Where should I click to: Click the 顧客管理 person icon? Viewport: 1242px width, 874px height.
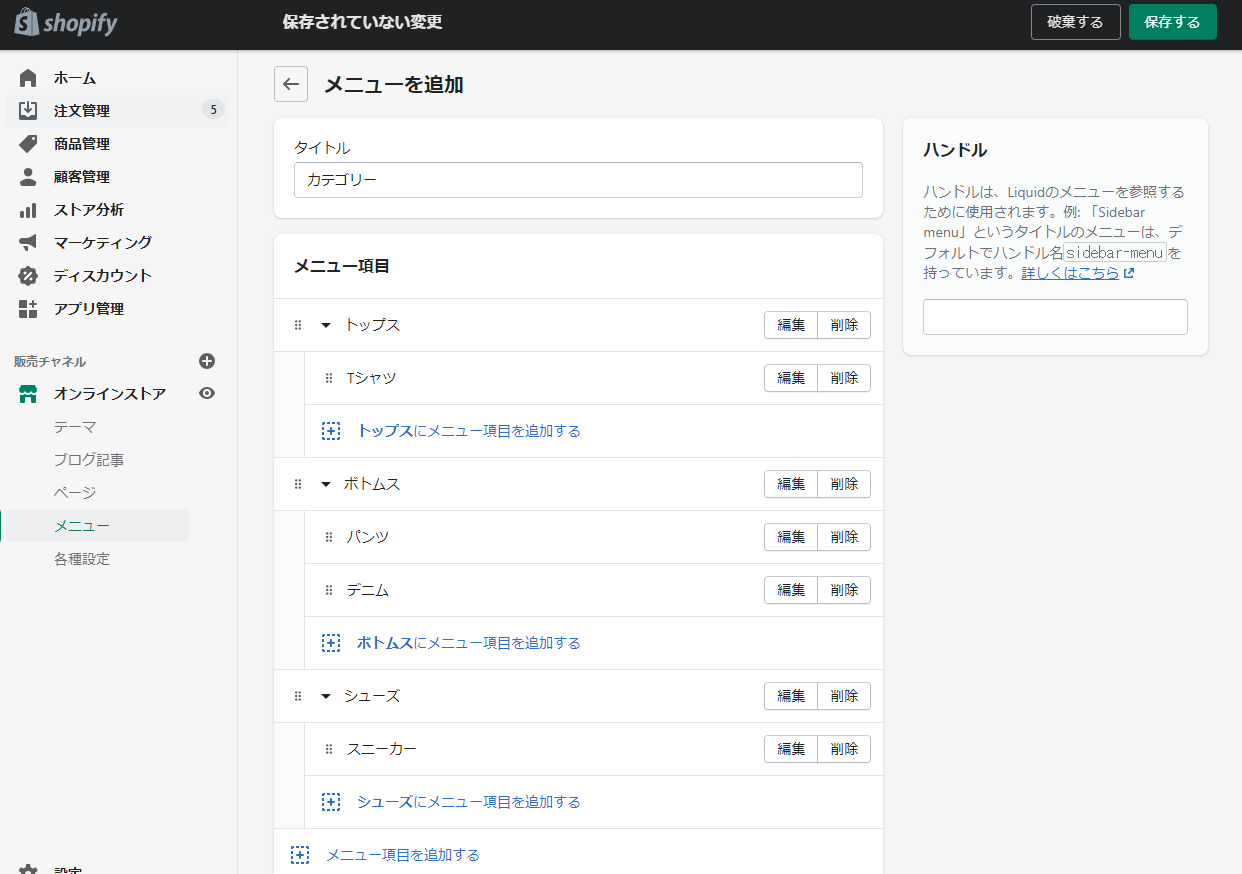point(28,177)
